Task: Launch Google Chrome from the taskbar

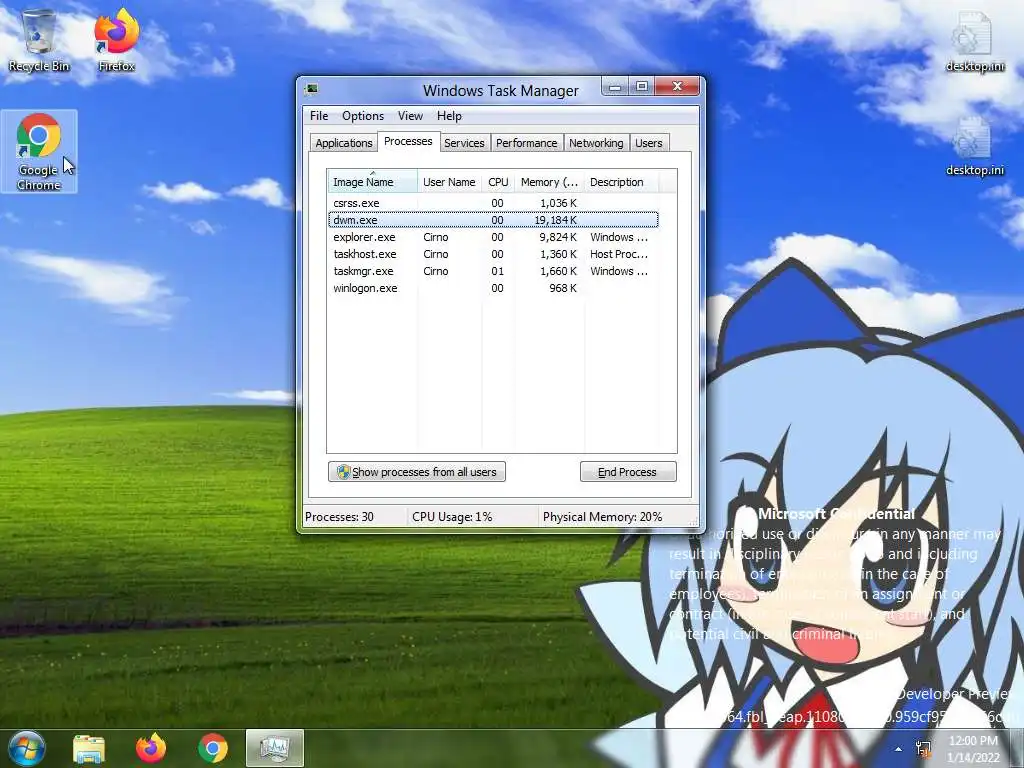Action: pos(213,748)
